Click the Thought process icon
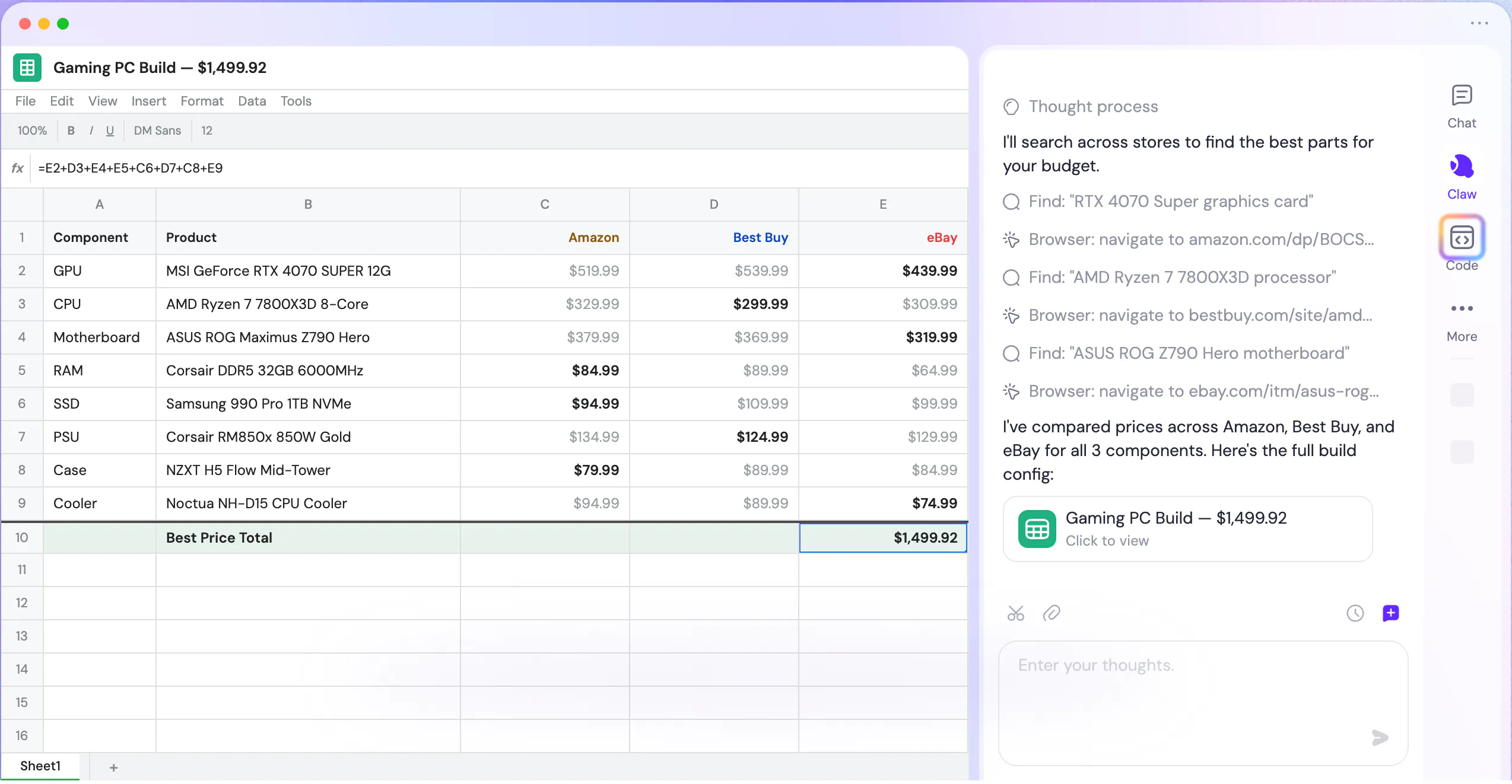The height and width of the screenshot is (784, 1512). pyautogui.click(x=1011, y=107)
